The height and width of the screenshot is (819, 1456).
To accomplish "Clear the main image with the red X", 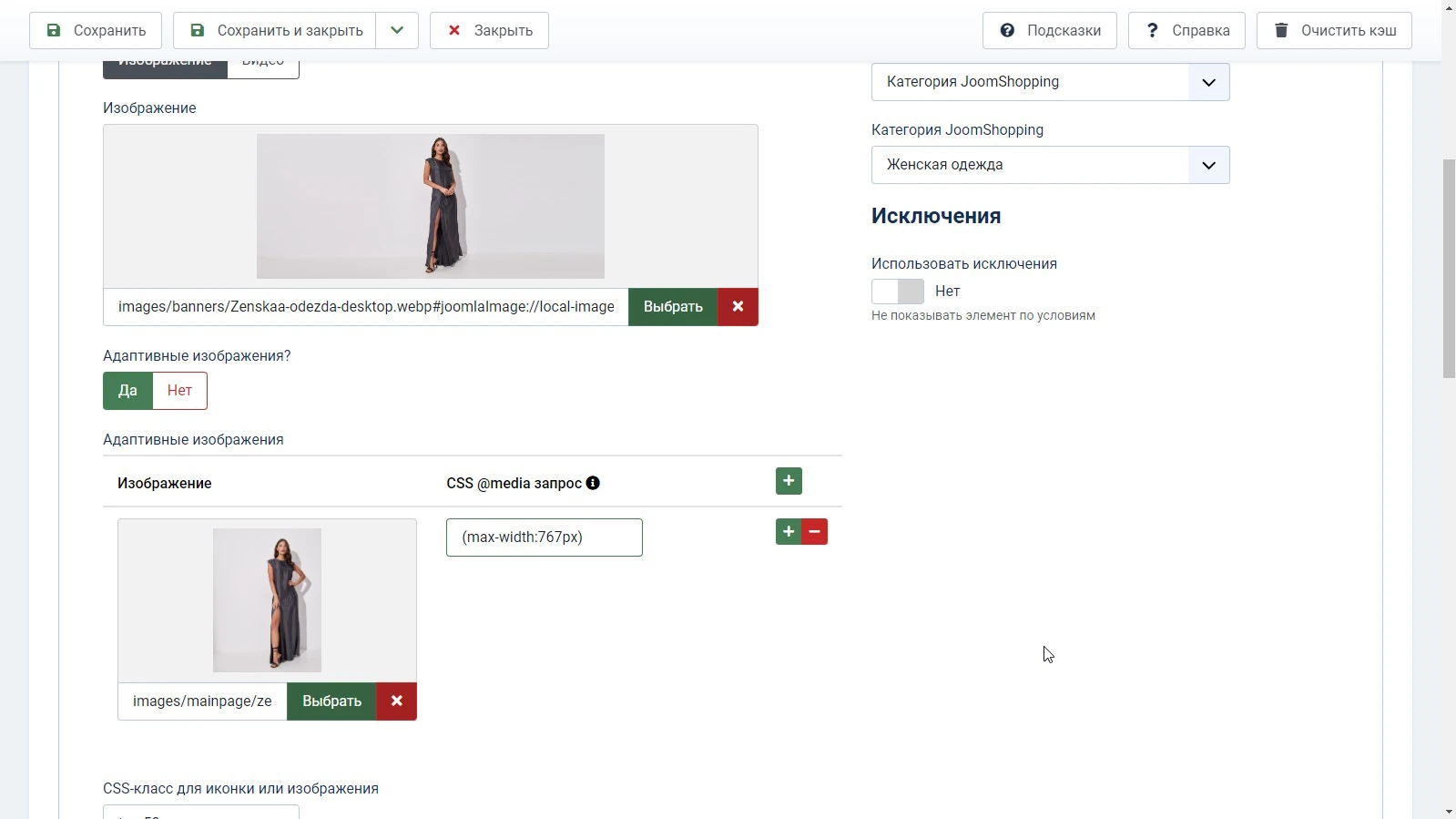I will (738, 307).
